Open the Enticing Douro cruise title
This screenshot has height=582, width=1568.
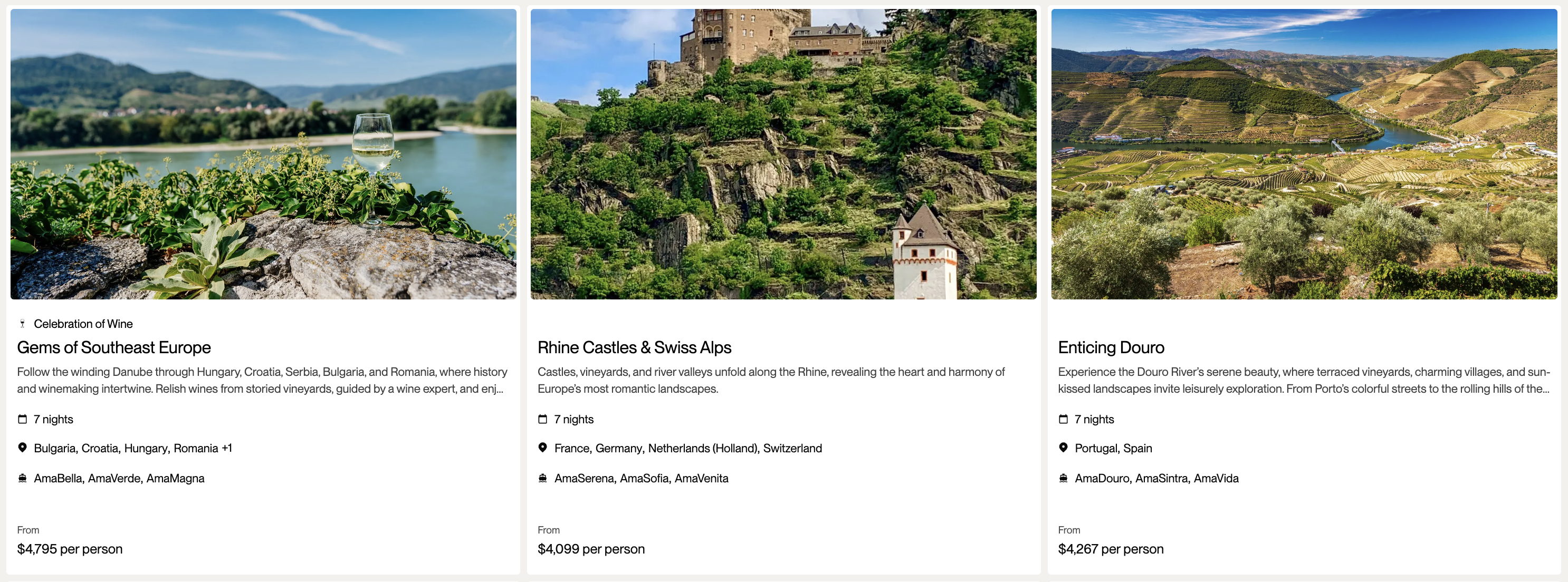(x=1110, y=347)
